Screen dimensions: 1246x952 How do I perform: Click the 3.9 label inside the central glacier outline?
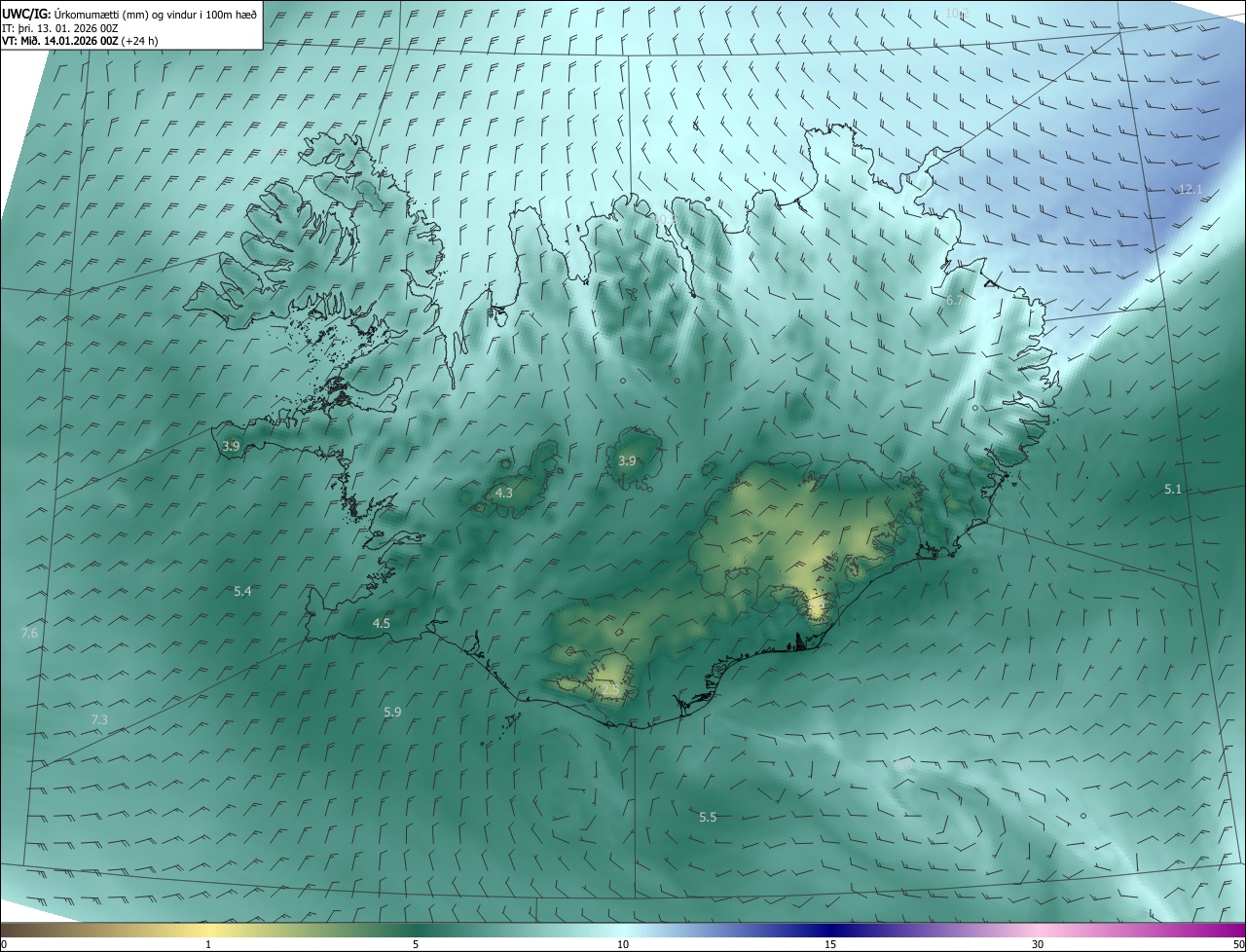tap(627, 460)
